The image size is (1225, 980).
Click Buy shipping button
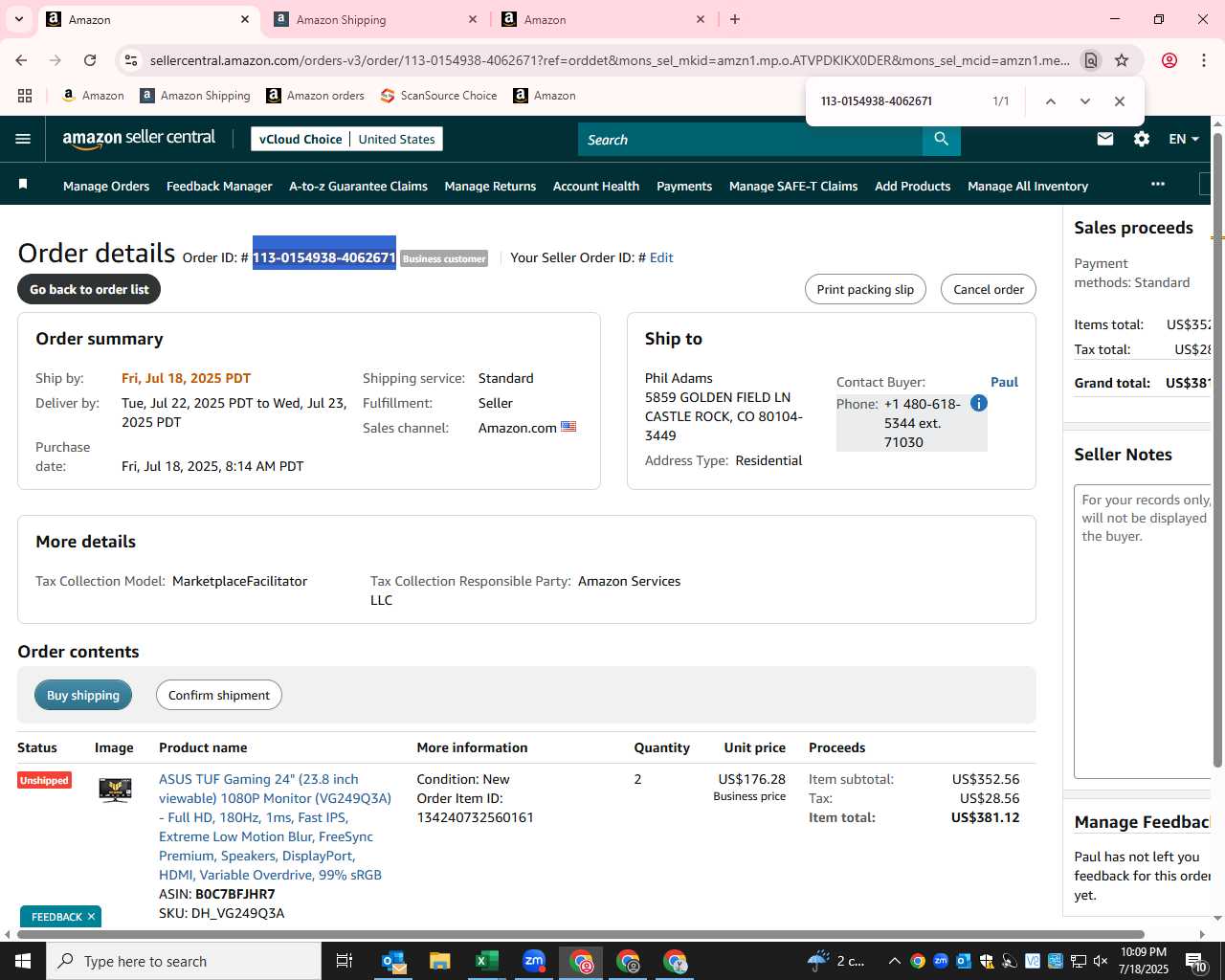83,695
